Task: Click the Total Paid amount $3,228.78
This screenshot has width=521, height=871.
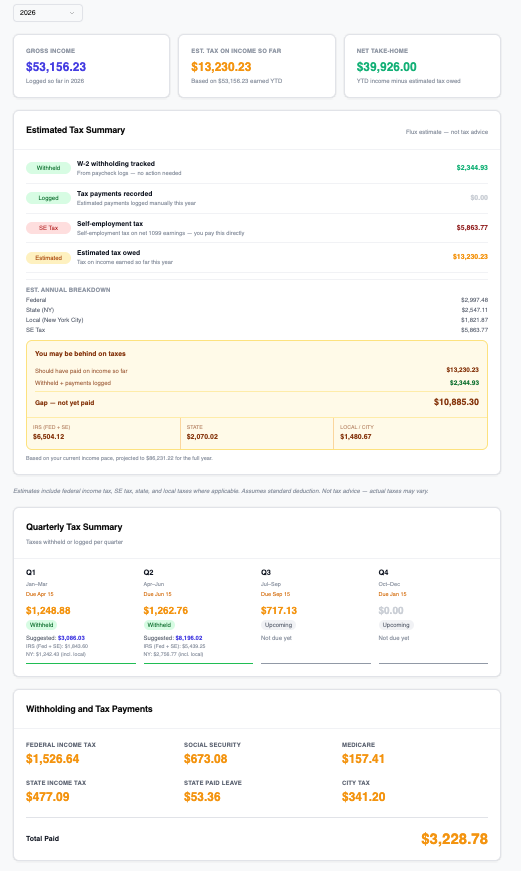Action: [x=454, y=839]
